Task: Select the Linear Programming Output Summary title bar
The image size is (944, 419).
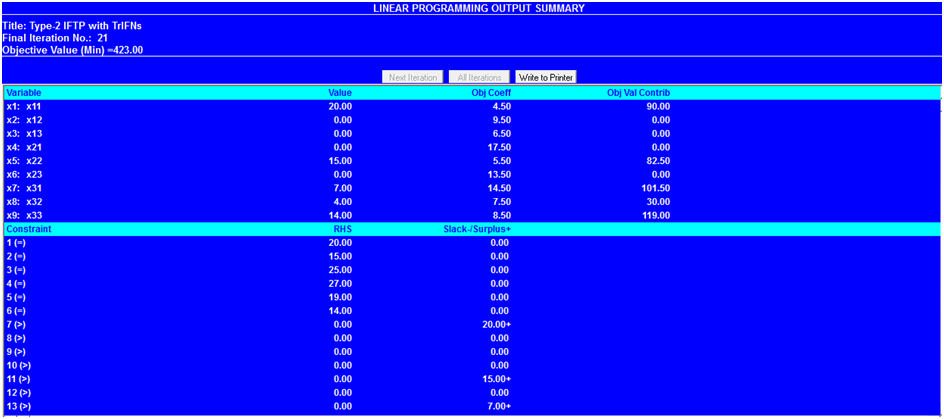Action: click(472, 8)
